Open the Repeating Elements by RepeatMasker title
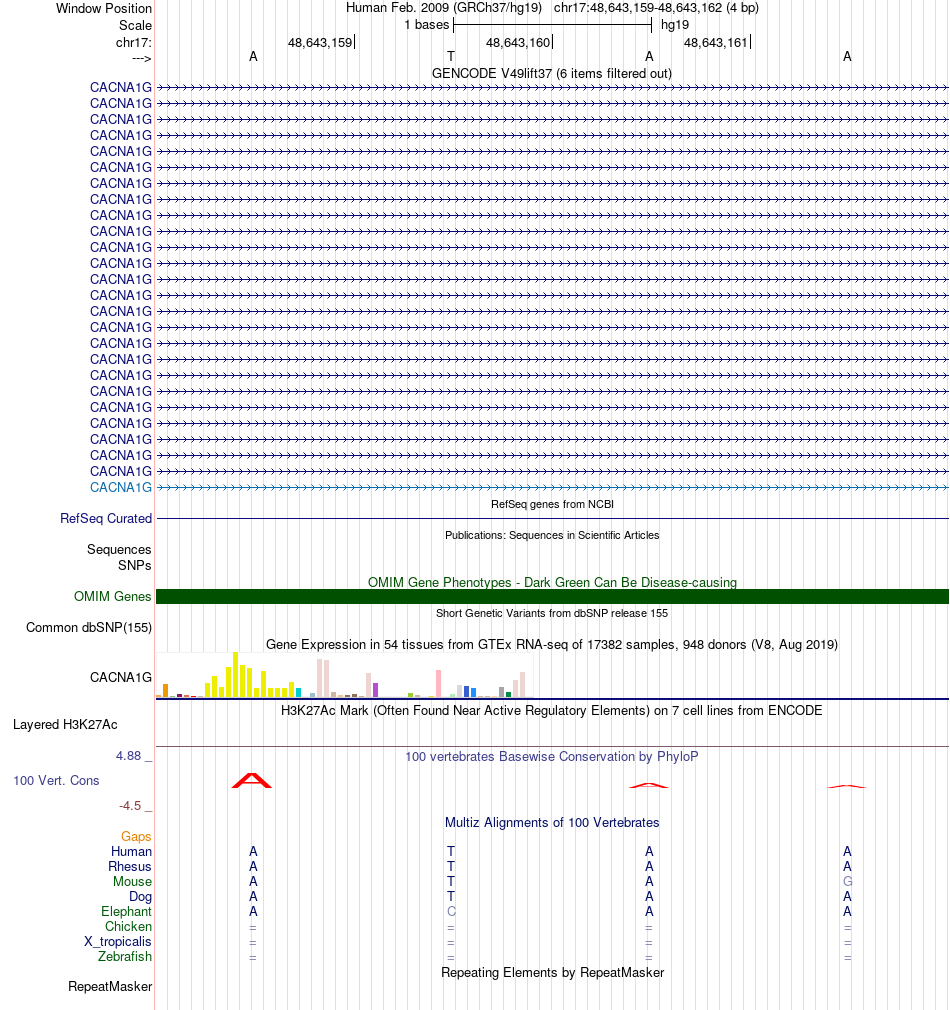Viewport: 950px width, 1010px height. coord(552,973)
